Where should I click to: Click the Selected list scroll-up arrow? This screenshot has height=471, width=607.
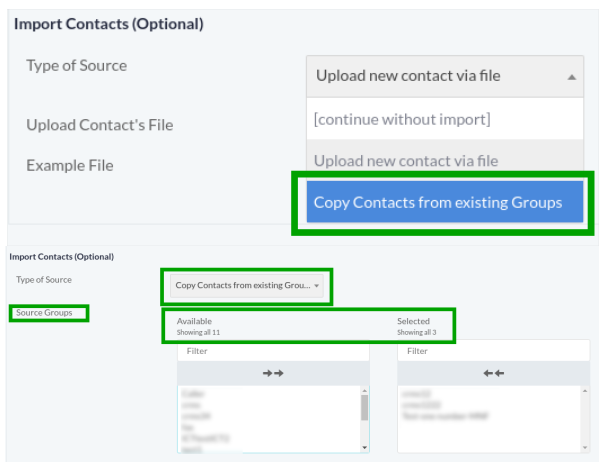click(584, 393)
